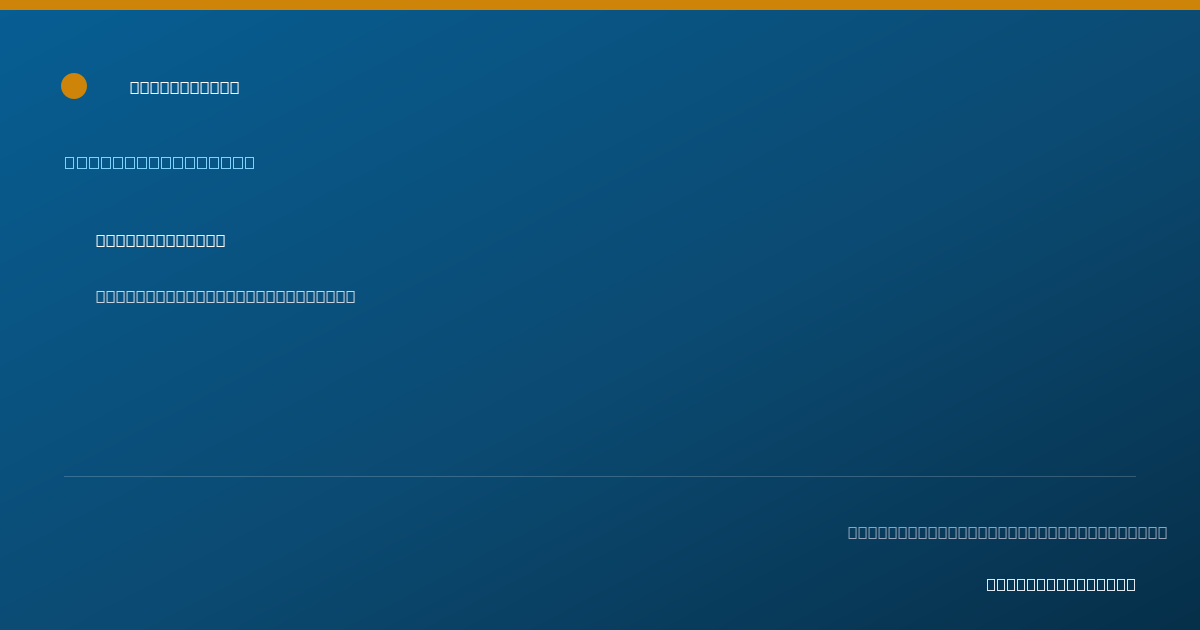Click last character of light blue heading
Screen dimensions: 1200x630
(x=249, y=162)
